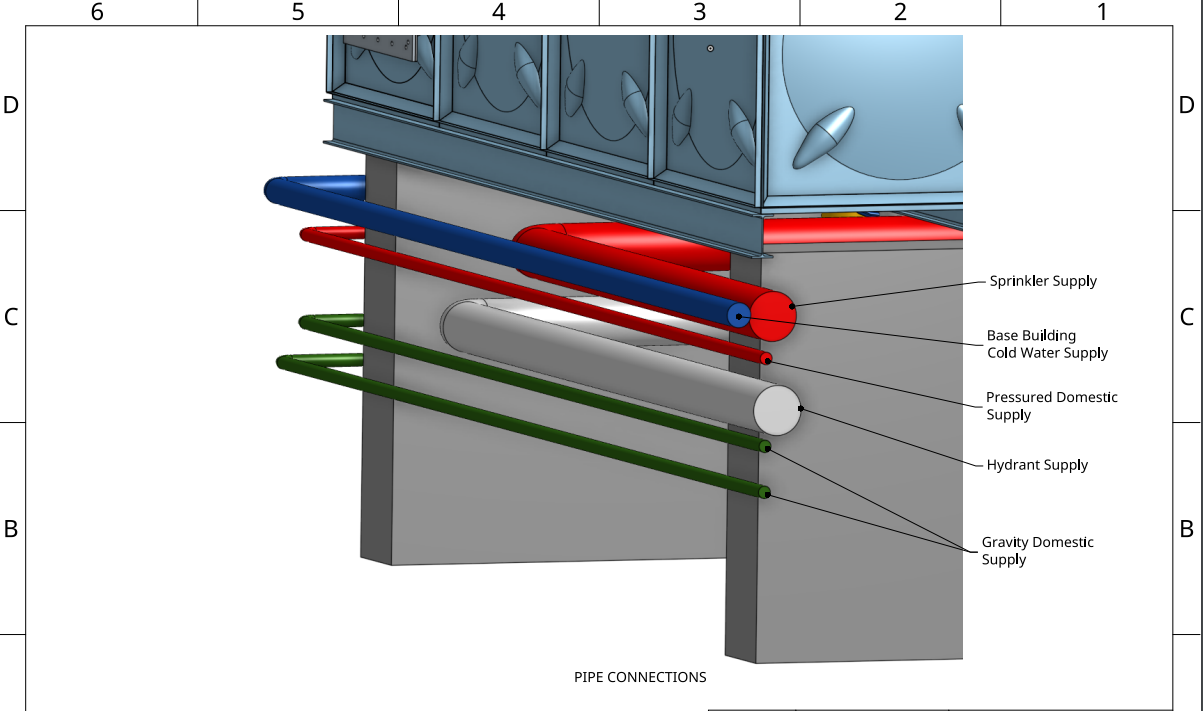Click the blue cold water pipe end
Screen dimensions: 1203x711
pyautogui.click(x=738, y=315)
